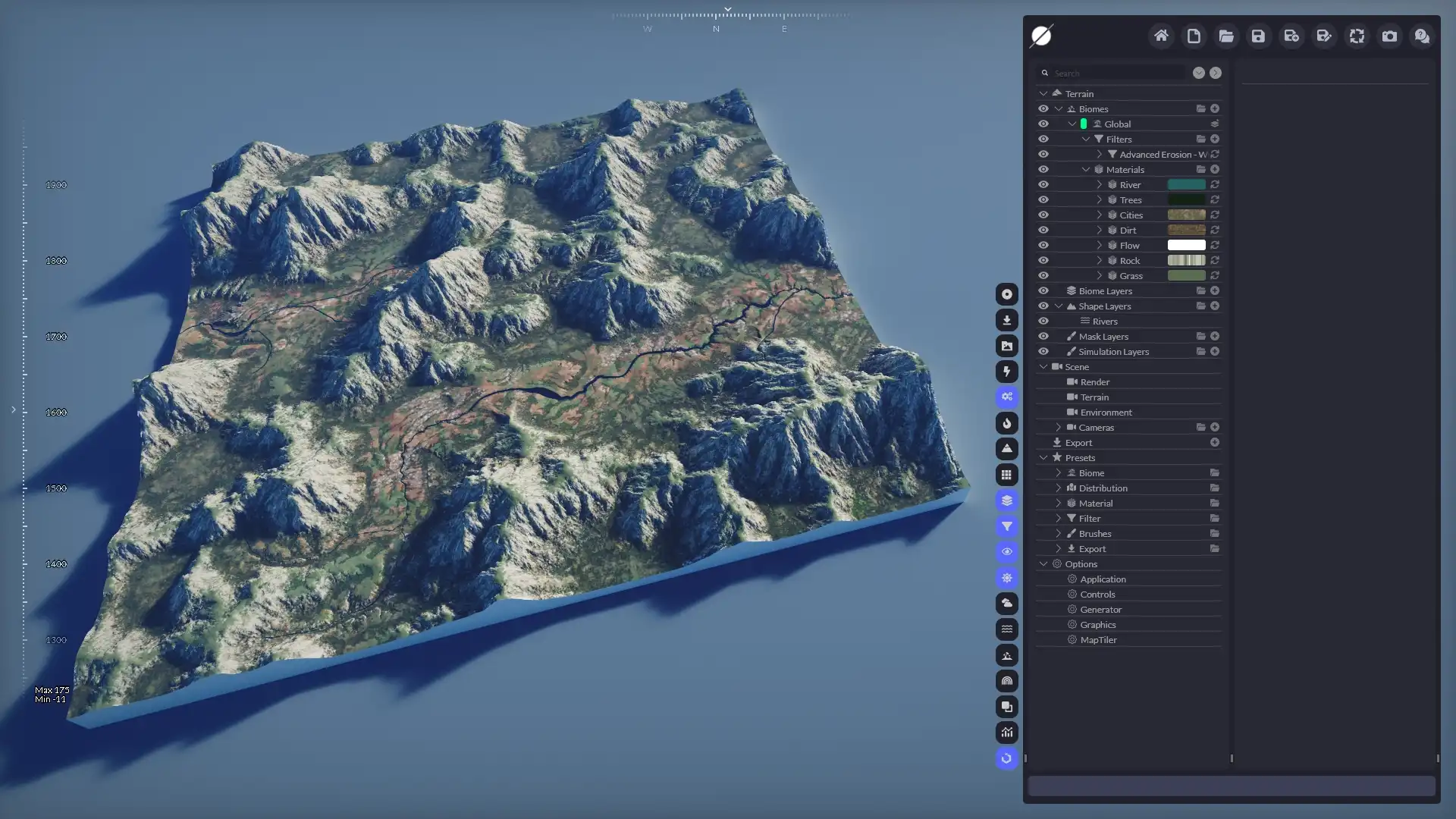
Task: Create a new terrain project
Action: coord(1194,36)
